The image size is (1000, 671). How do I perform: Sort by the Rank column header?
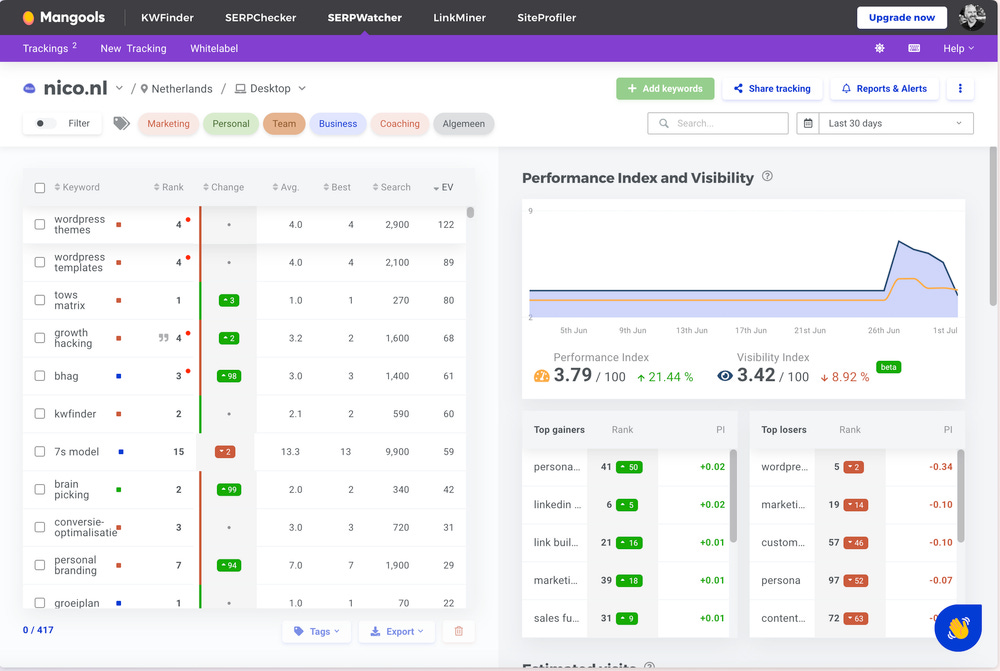[x=168, y=188]
